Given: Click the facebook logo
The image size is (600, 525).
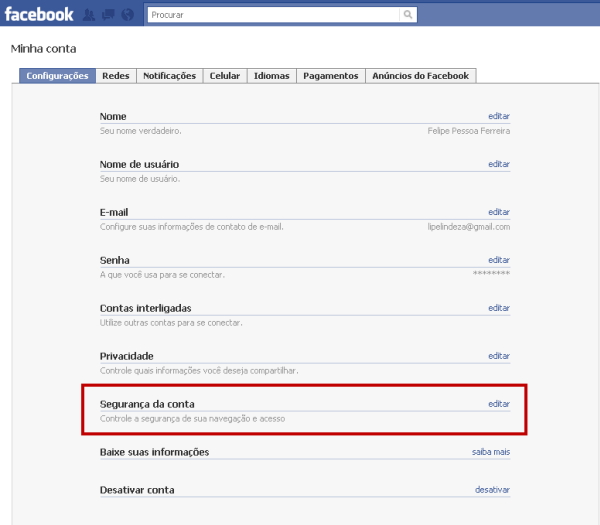Looking at the screenshot, I should pos(39,15).
